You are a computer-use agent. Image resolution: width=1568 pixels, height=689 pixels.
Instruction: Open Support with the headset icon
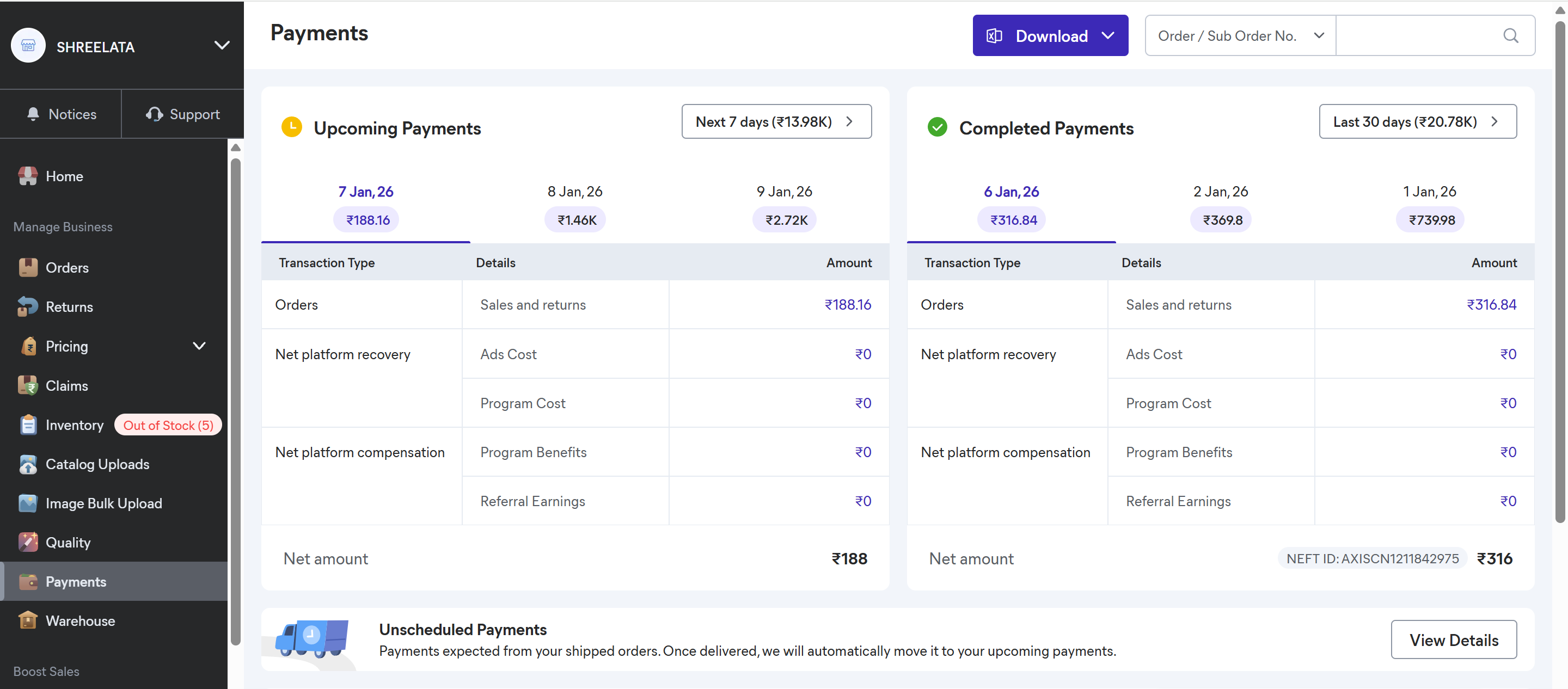click(x=154, y=114)
